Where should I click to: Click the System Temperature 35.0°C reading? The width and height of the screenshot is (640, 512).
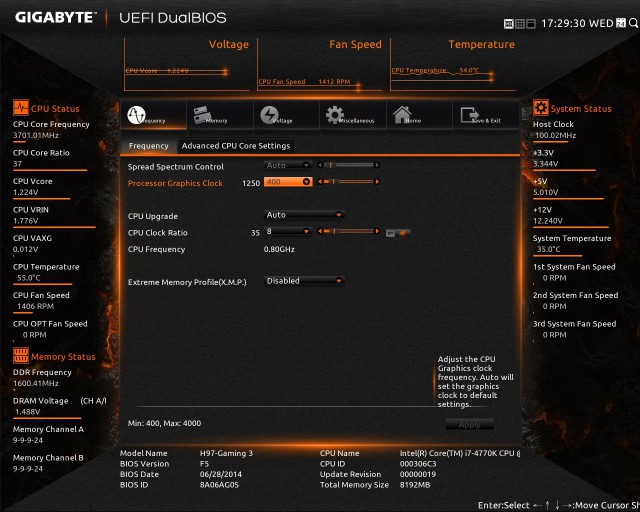[549, 249]
